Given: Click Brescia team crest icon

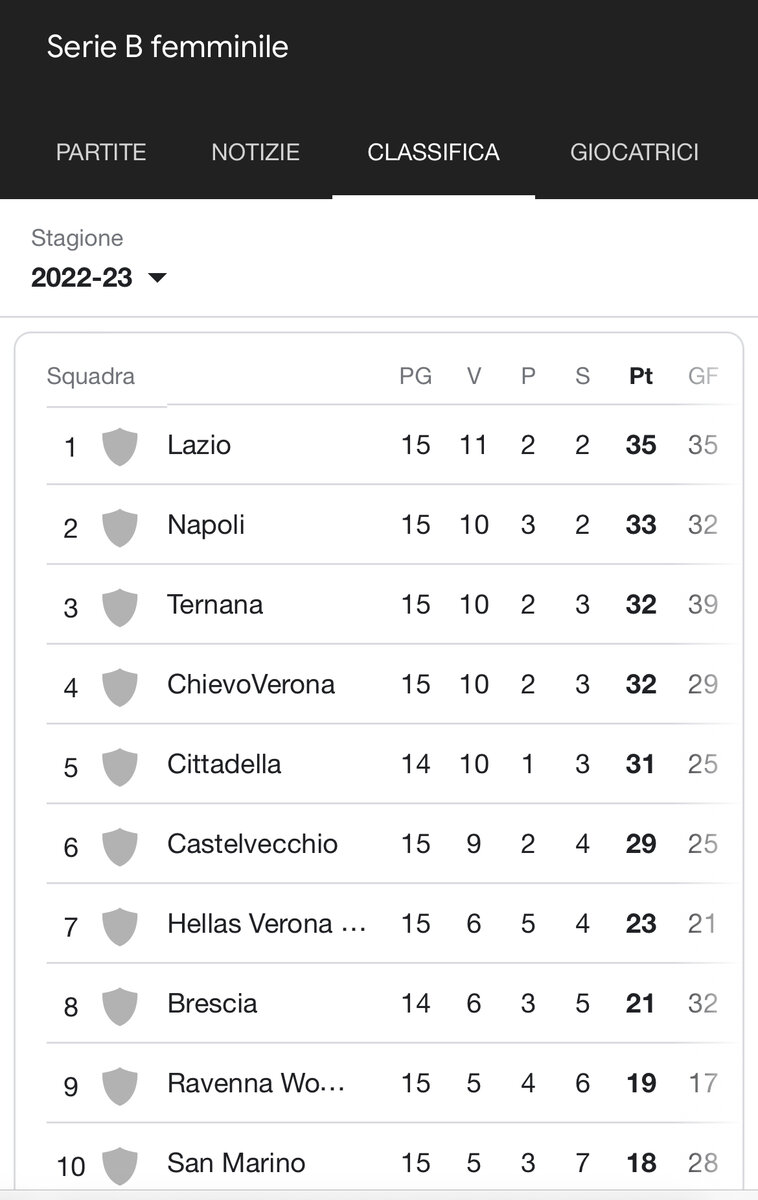Looking at the screenshot, I should pos(120,1005).
